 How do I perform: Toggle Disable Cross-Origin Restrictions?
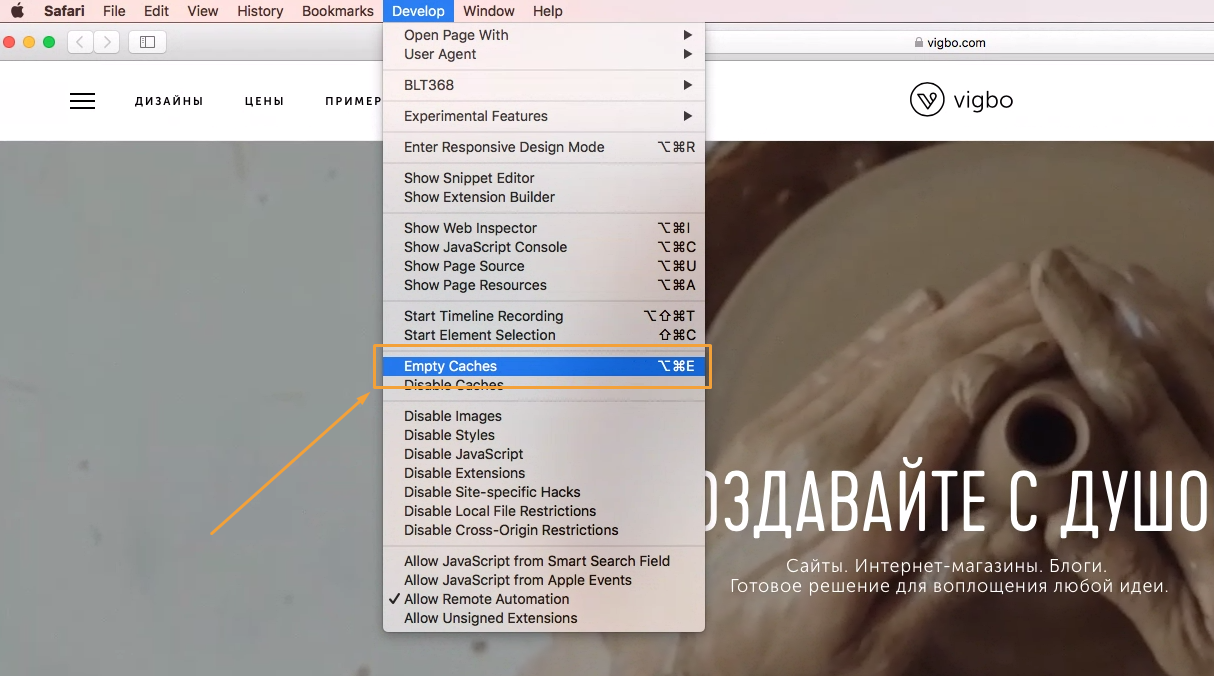544,530
